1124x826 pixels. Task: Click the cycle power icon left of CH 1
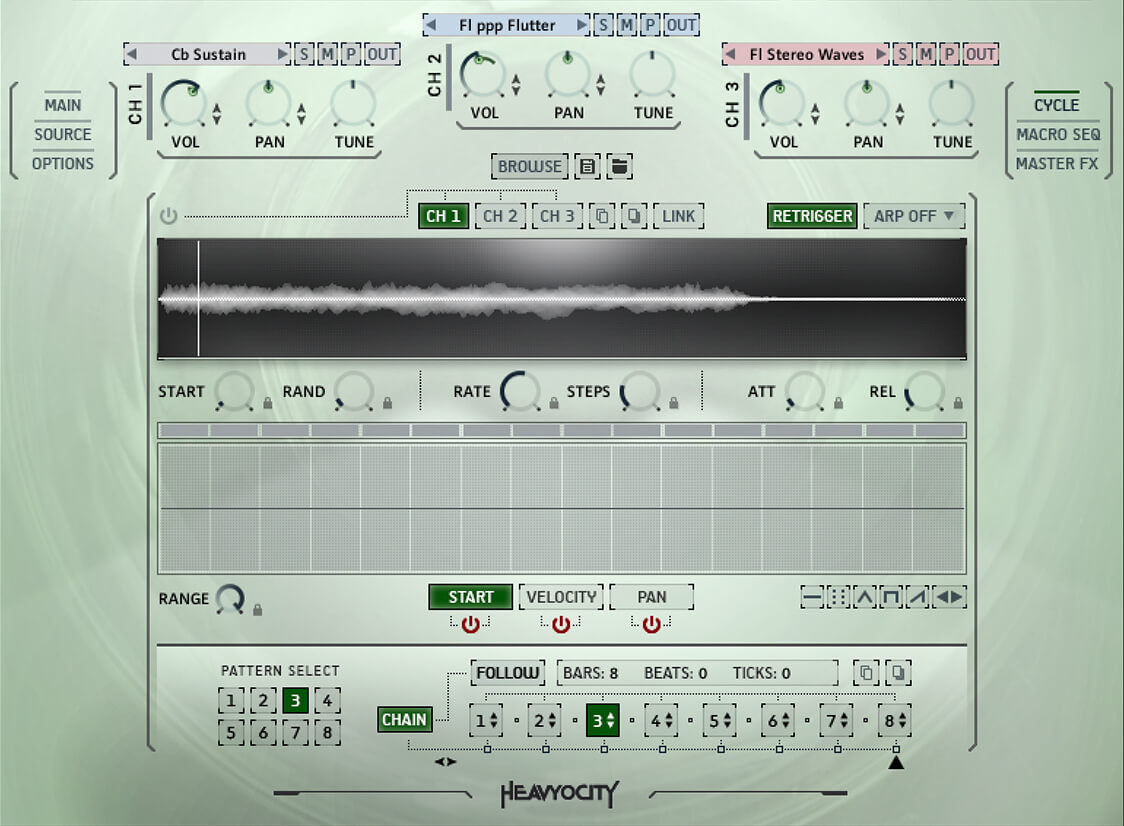tap(168, 216)
